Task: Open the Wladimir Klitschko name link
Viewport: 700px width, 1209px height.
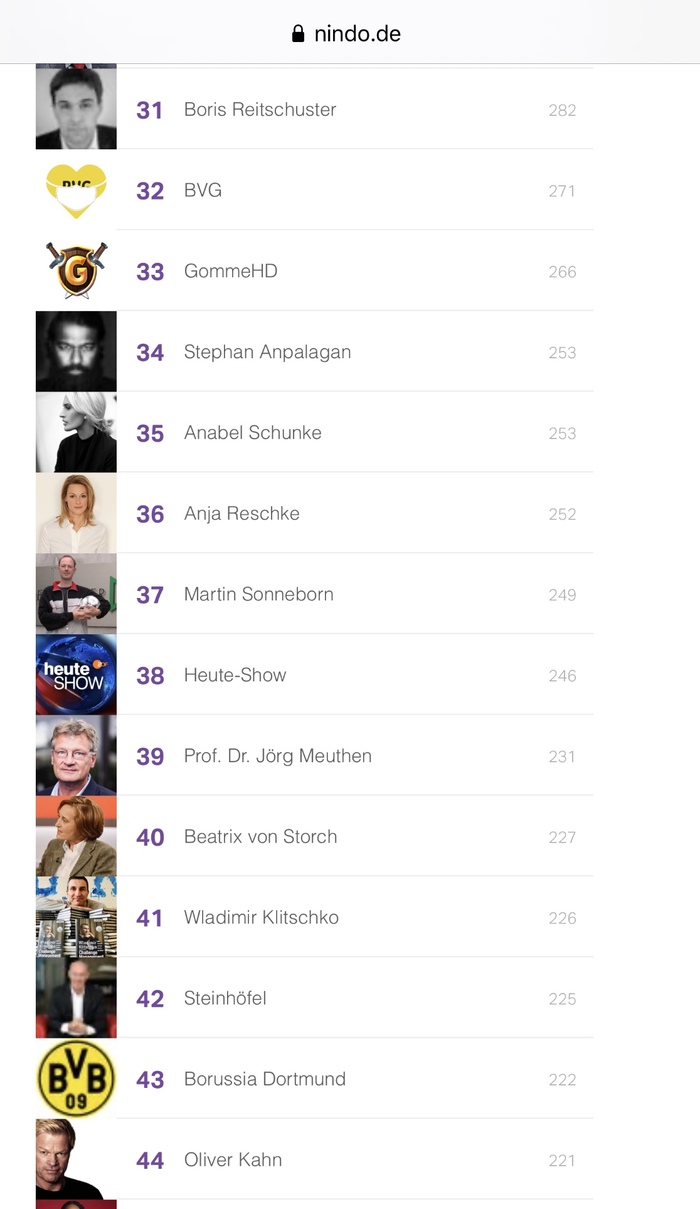Action: click(261, 918)
